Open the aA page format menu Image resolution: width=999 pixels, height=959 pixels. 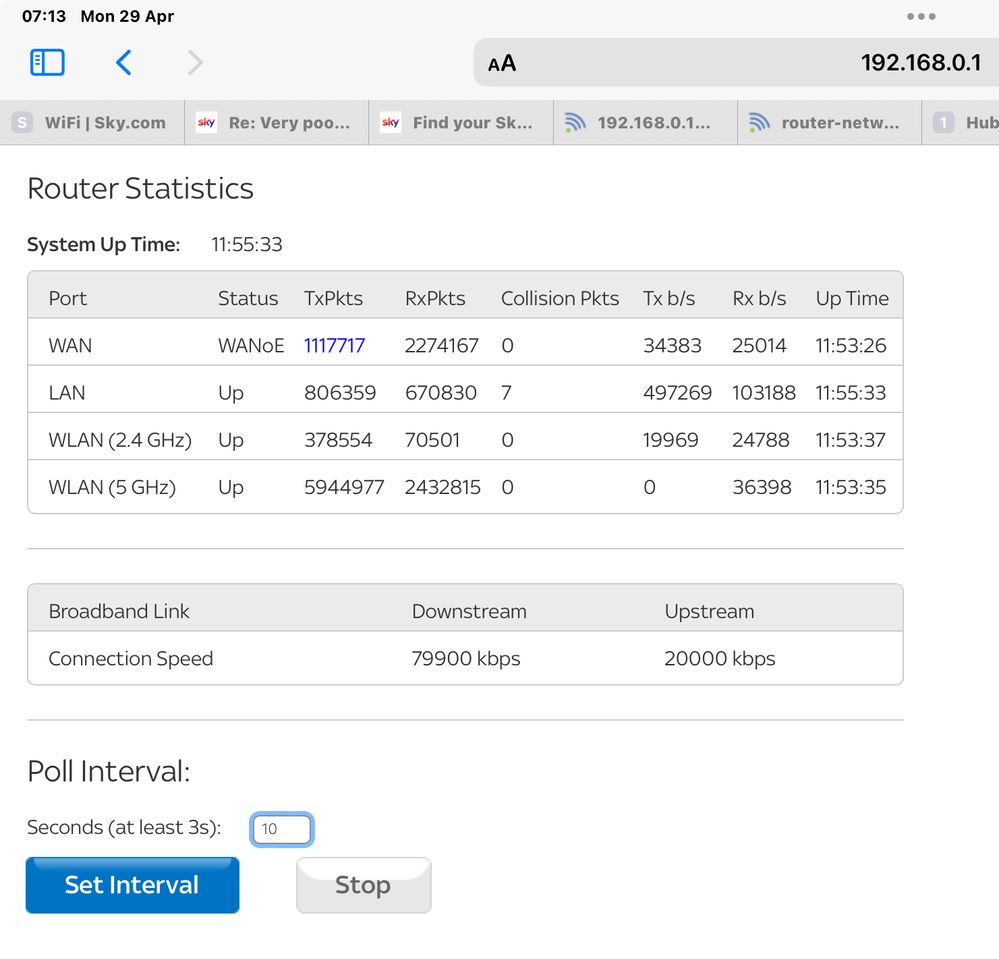pyautogui.click(x=502, y=64)
